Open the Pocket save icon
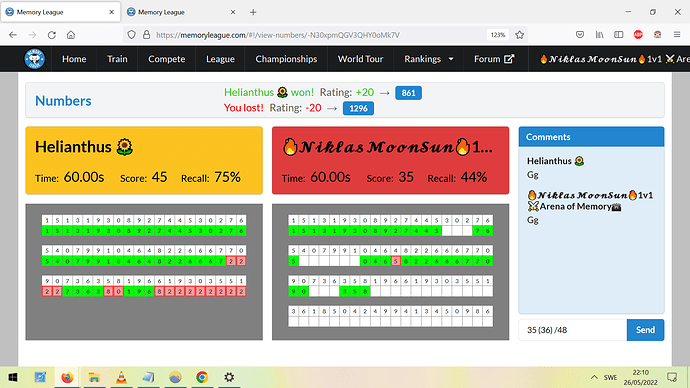 [580, 35]
